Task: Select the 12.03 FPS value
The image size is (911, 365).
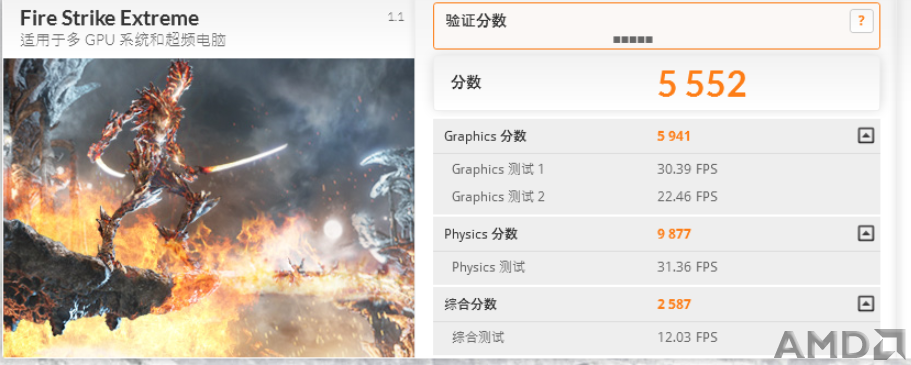Action: pyautogui.click(x=687, y=337)
